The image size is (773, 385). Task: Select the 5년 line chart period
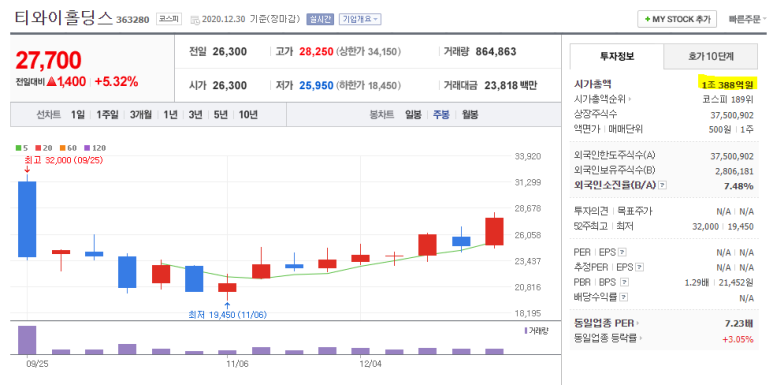220,115
